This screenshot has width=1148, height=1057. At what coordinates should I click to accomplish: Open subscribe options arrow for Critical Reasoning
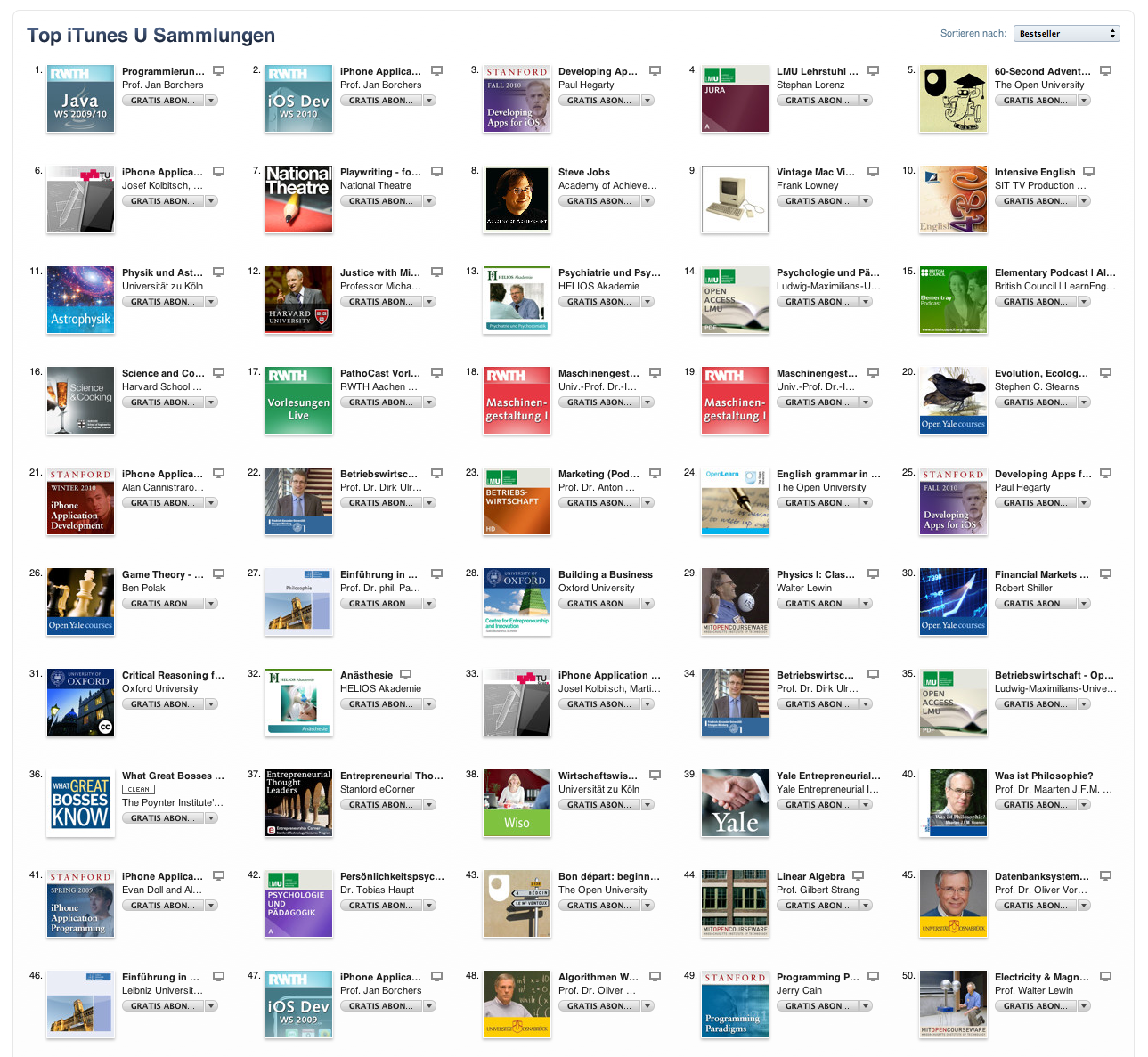[211, 704]
